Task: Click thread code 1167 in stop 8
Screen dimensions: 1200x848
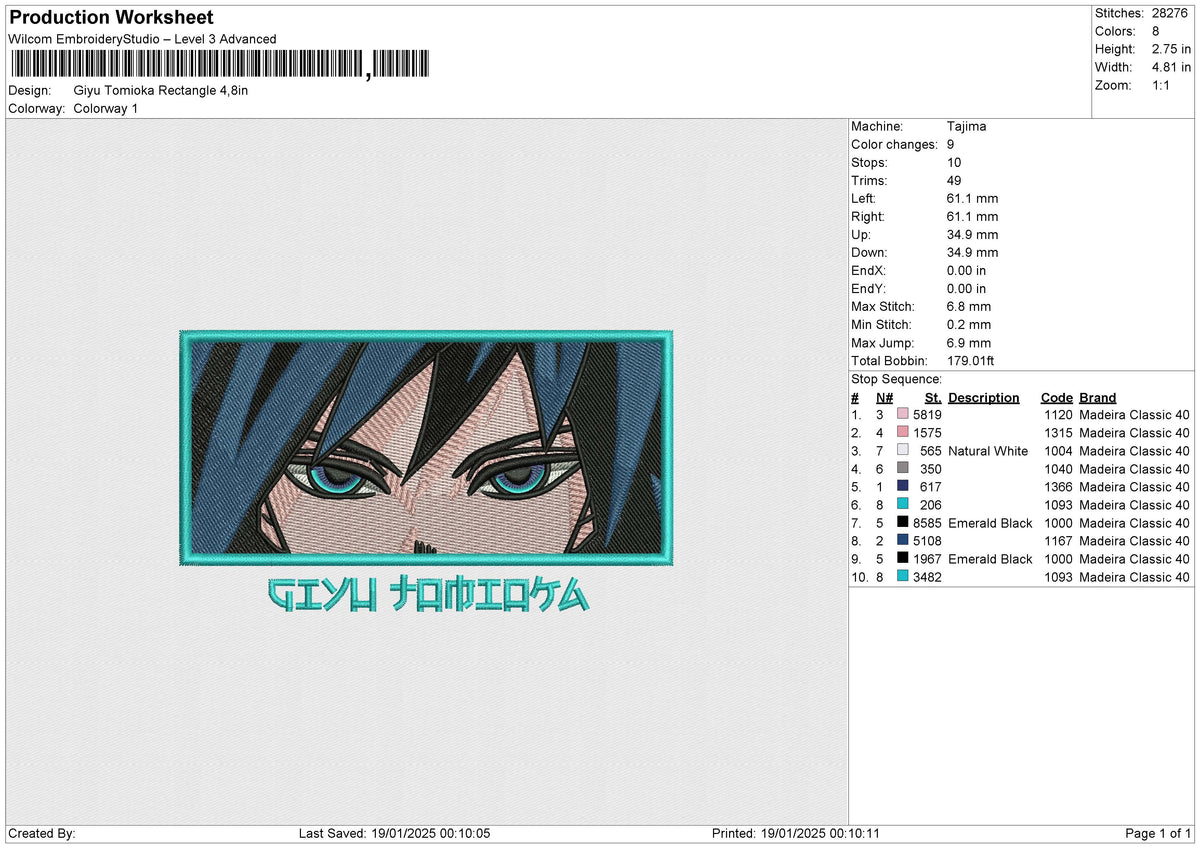Action: [x=1057, y=541]
